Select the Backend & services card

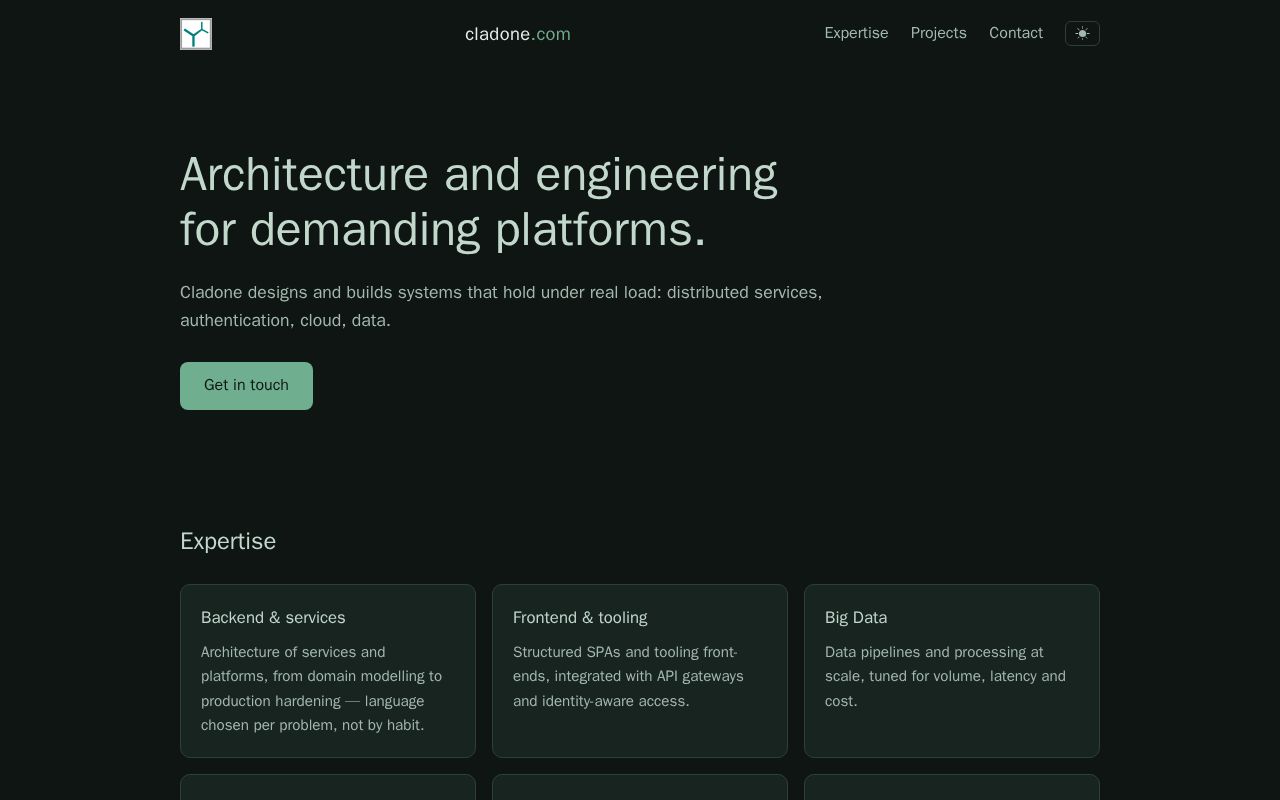coord(328,671)
